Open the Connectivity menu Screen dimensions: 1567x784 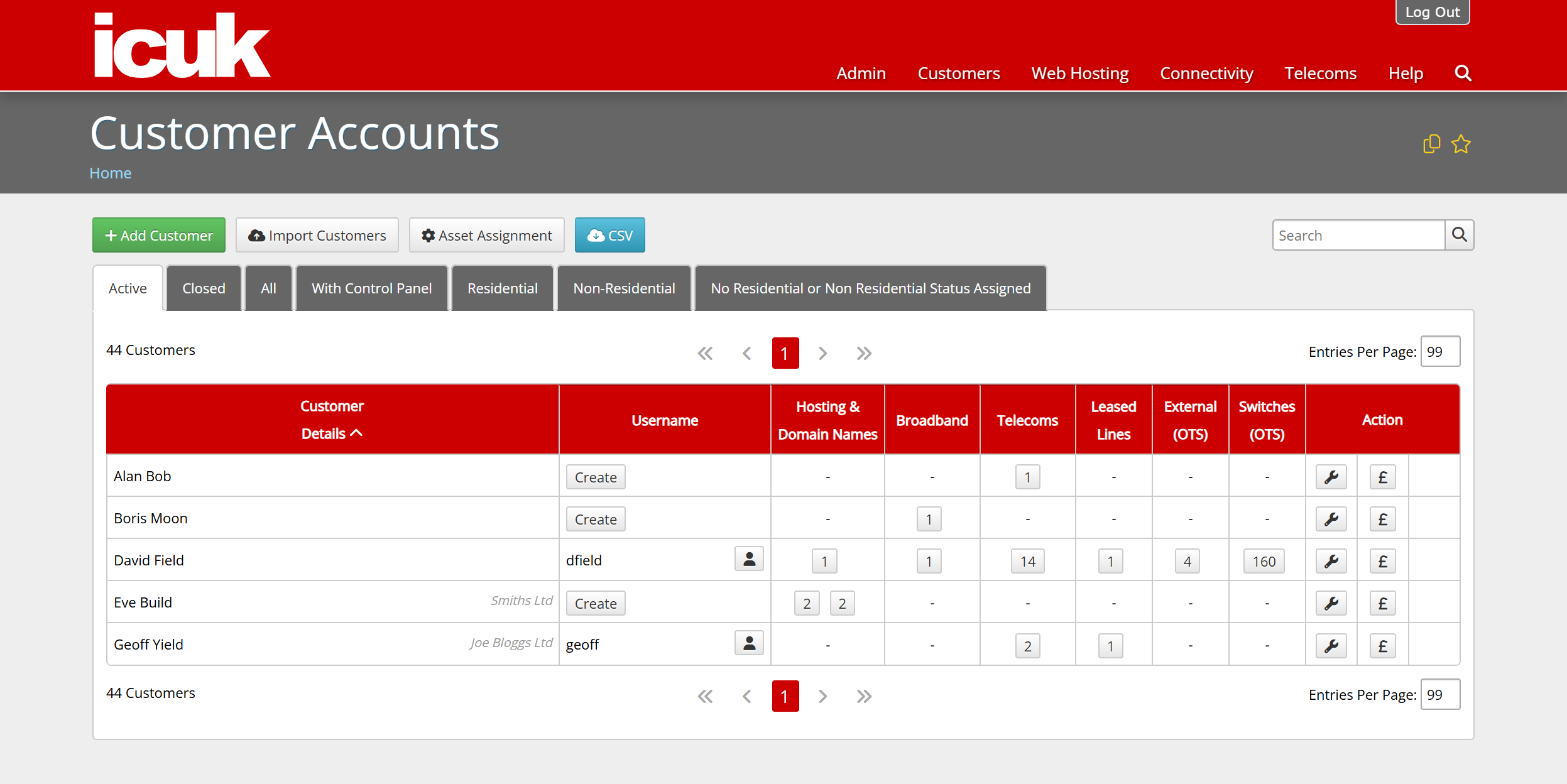1206,73
